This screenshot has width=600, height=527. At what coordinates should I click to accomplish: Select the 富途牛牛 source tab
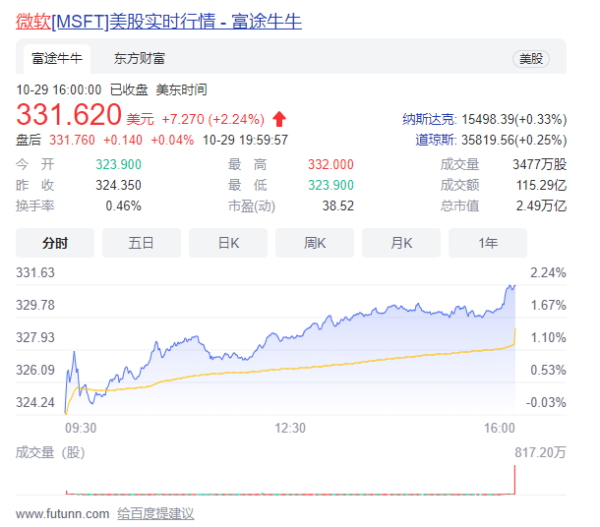(57, 59)
